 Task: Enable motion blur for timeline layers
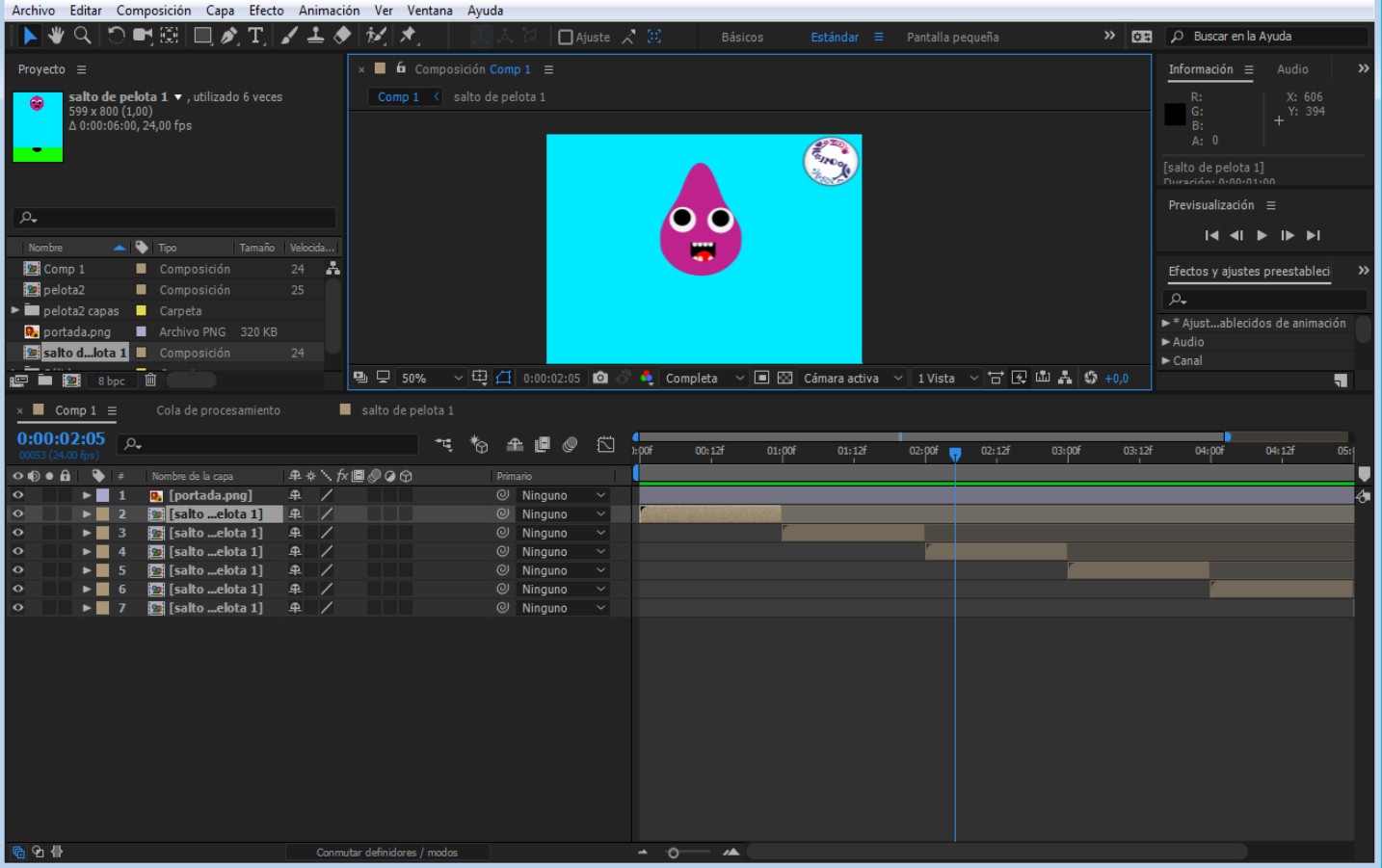[x=570, y=444]
